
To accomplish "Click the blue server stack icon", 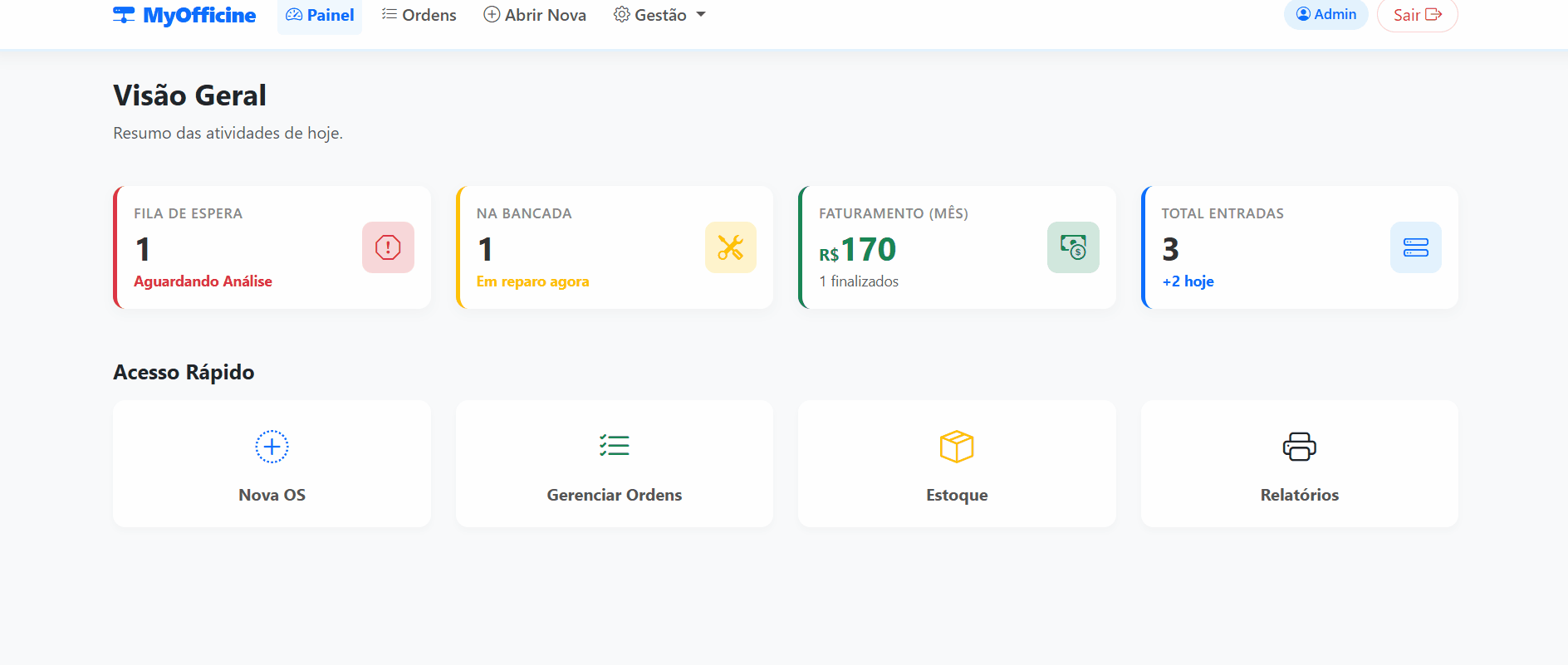I will (x=1415, y=247).
